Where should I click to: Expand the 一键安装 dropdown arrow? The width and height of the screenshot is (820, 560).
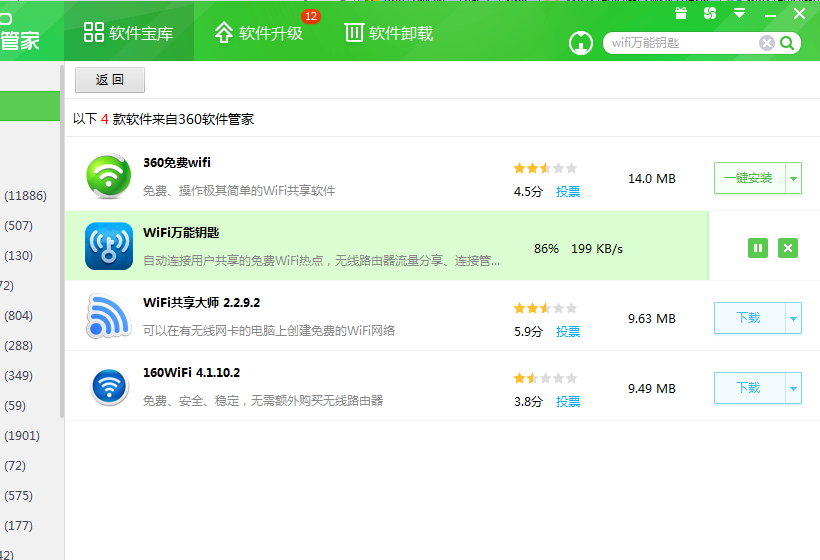tap(793, 178)
